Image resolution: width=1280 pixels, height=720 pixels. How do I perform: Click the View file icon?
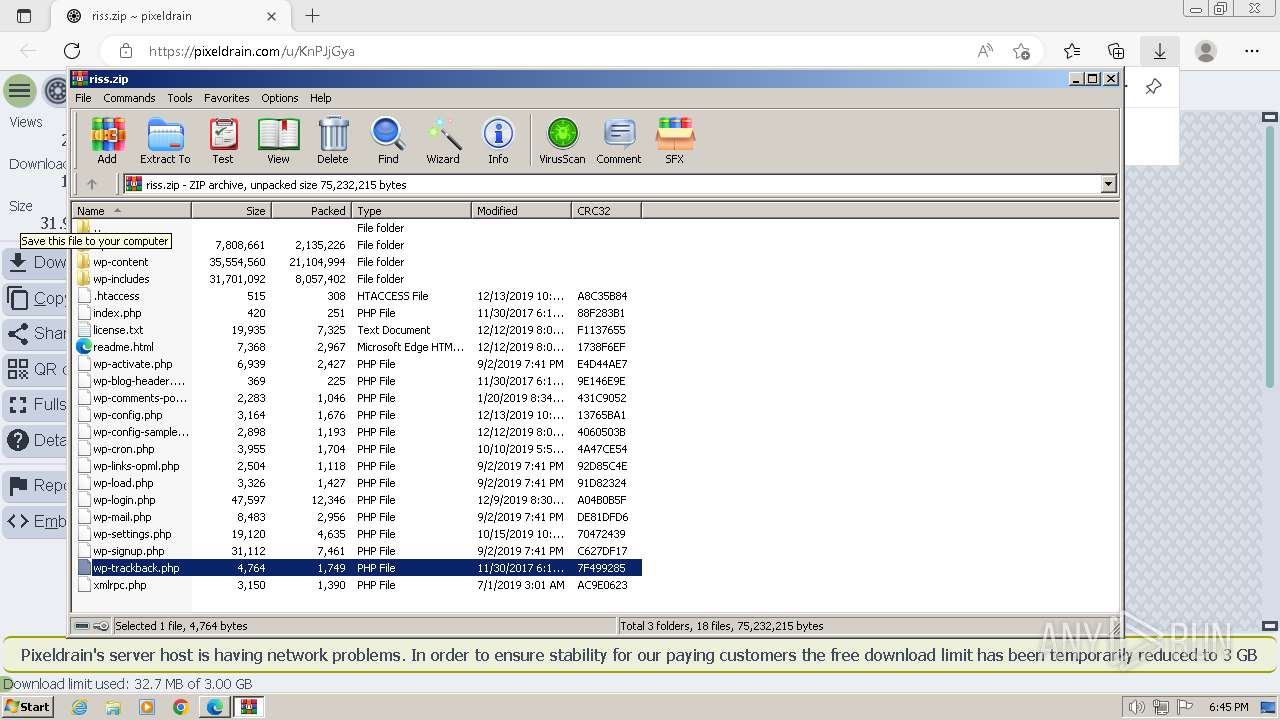[x=278, y=140]
